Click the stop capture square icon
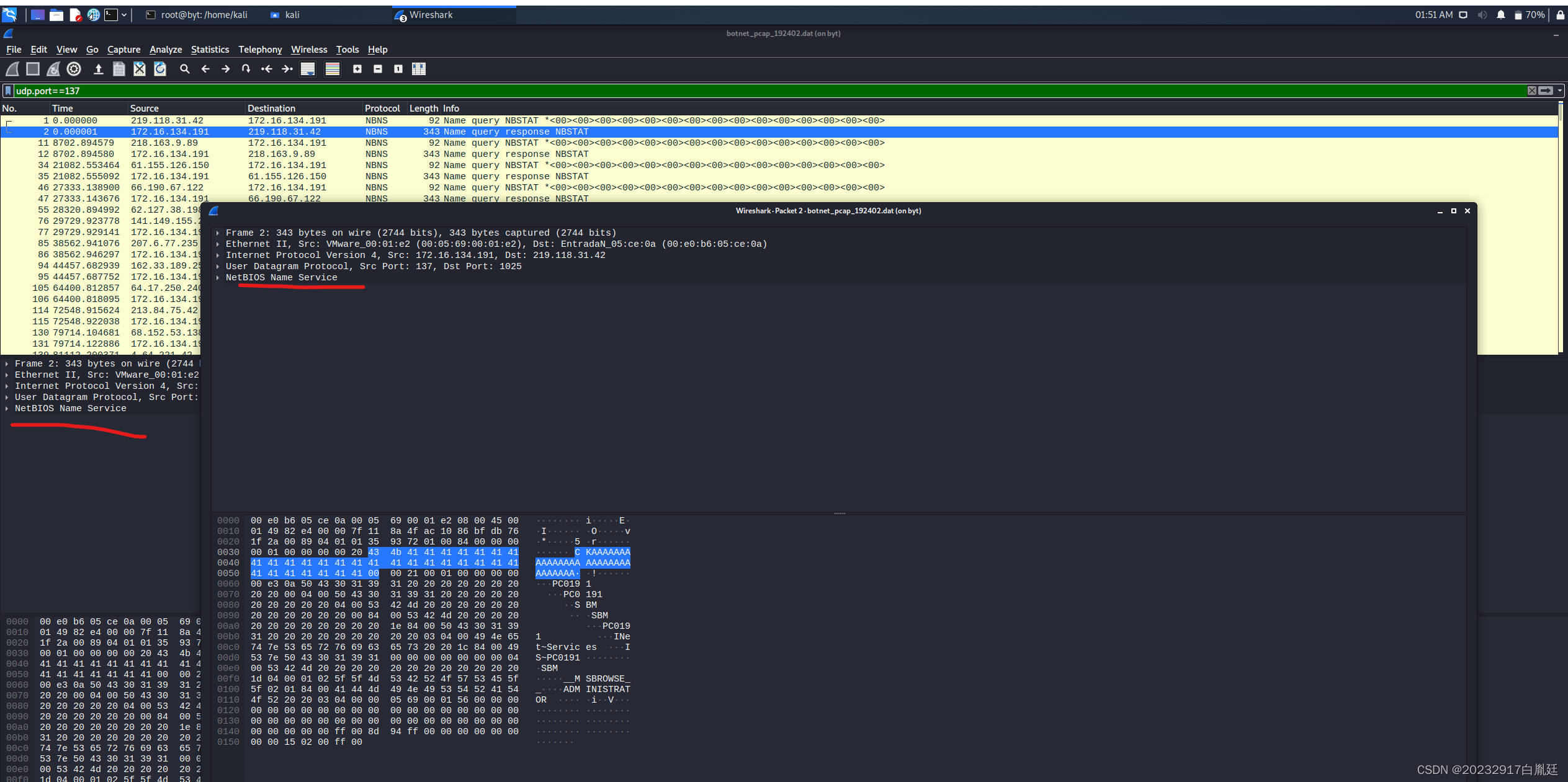The image size is (1568, 782). click(x=33, y=69)
